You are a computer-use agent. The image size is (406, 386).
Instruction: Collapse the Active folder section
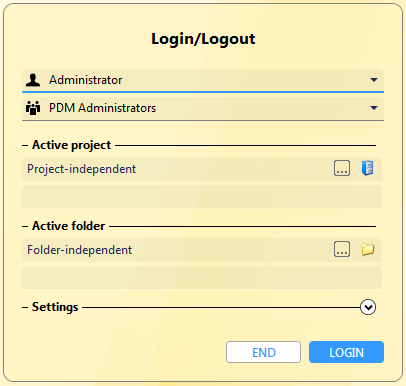(25, 226)
